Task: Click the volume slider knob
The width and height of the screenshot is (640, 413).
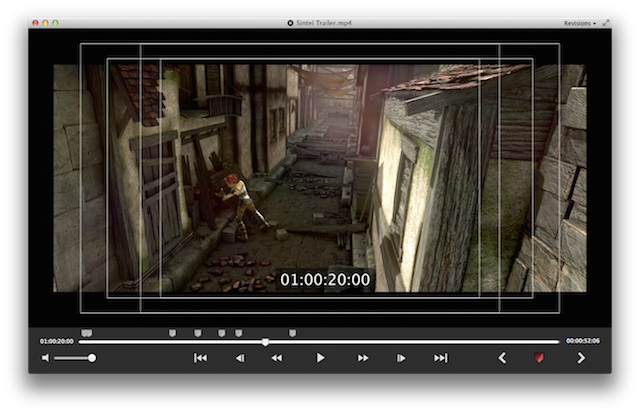Action: pyautogui.click(x=92, y=358)
